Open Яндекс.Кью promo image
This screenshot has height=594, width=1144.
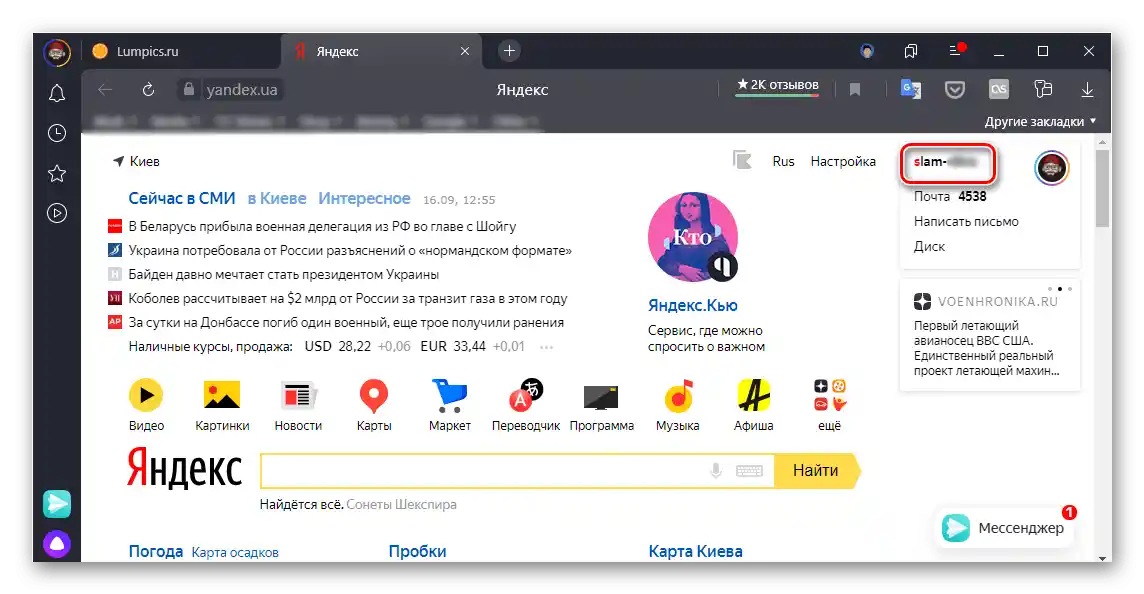[692, 237]
